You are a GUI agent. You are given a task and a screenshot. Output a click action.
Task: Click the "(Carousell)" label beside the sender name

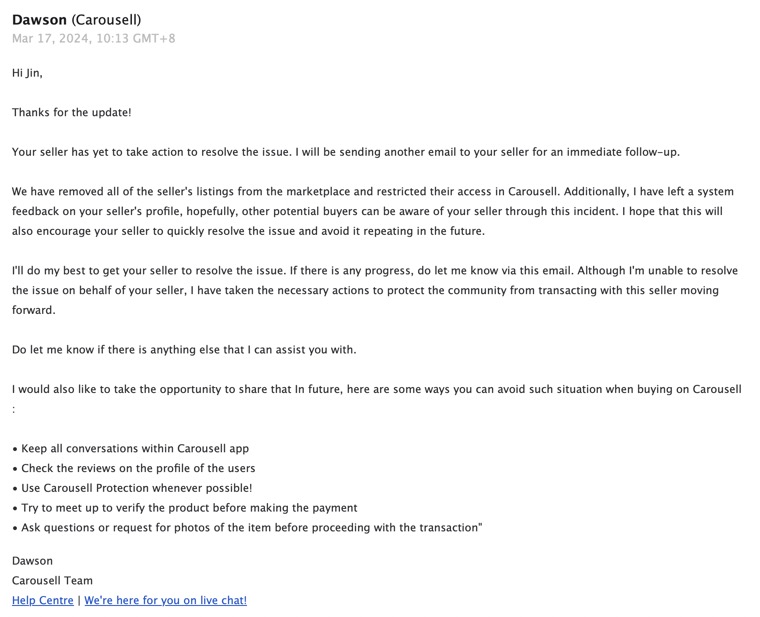[106, 19]
